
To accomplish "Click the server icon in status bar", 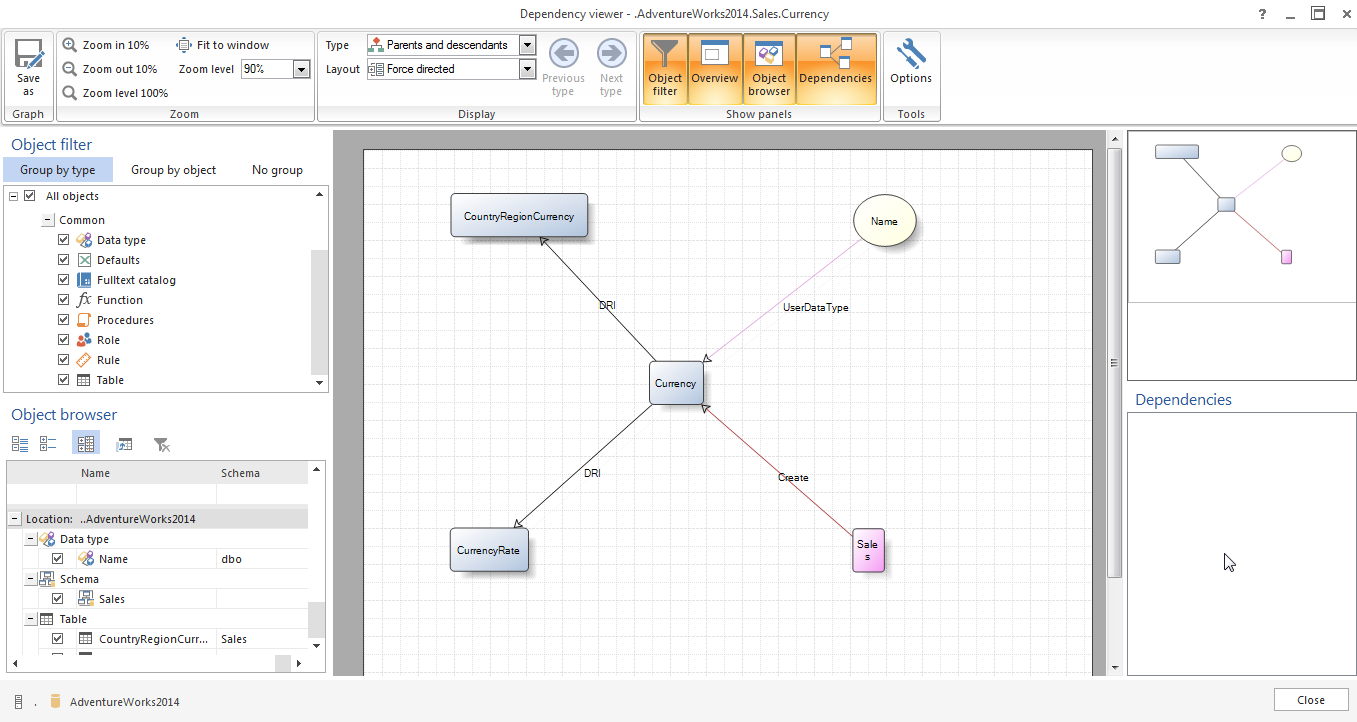I will point(19,702).
